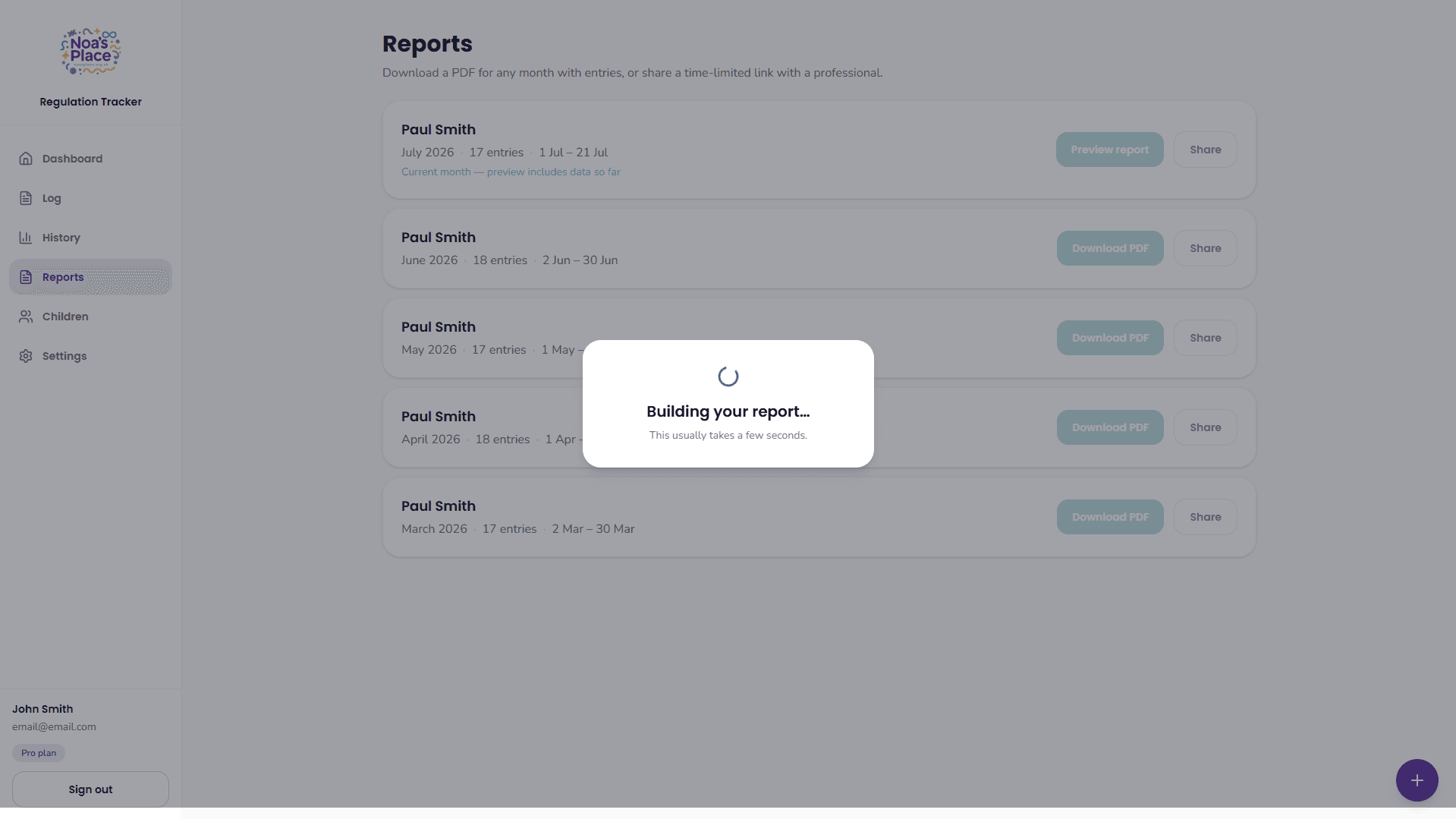The image size is (1456, 819).
Task: Go to the Log page
Action: [90, 198]
